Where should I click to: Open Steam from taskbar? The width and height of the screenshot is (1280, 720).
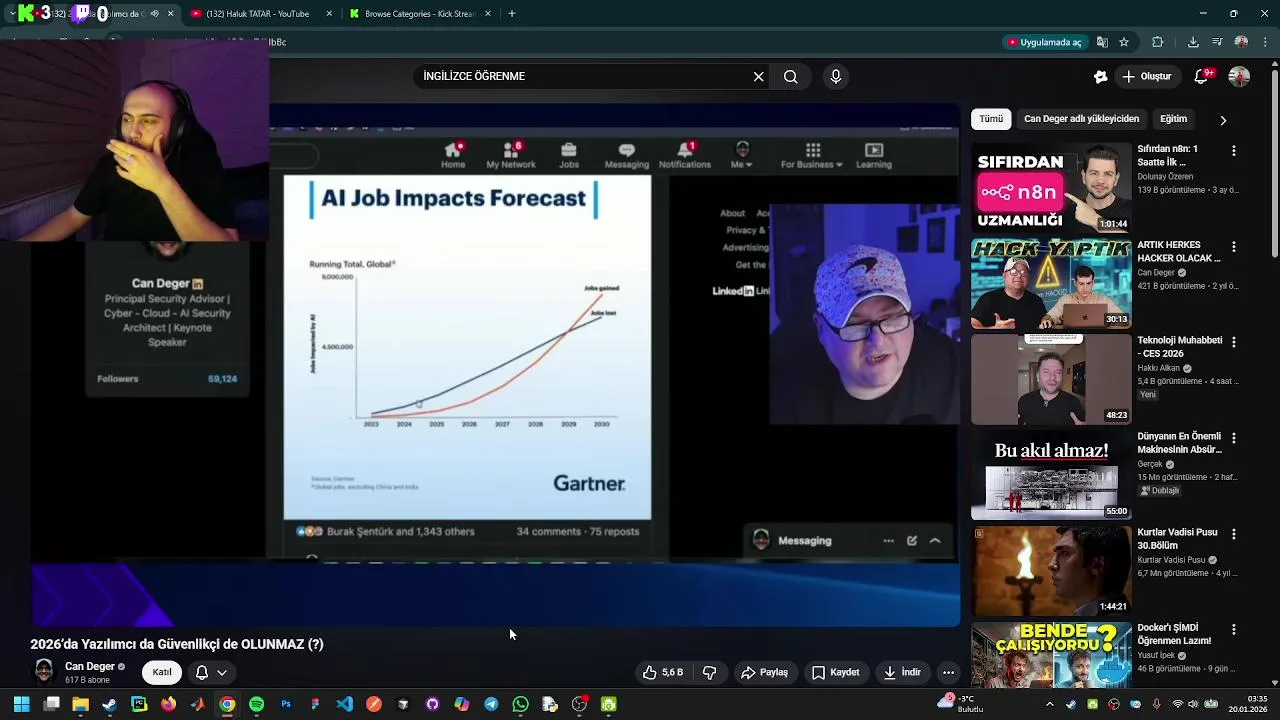(109, 705)
